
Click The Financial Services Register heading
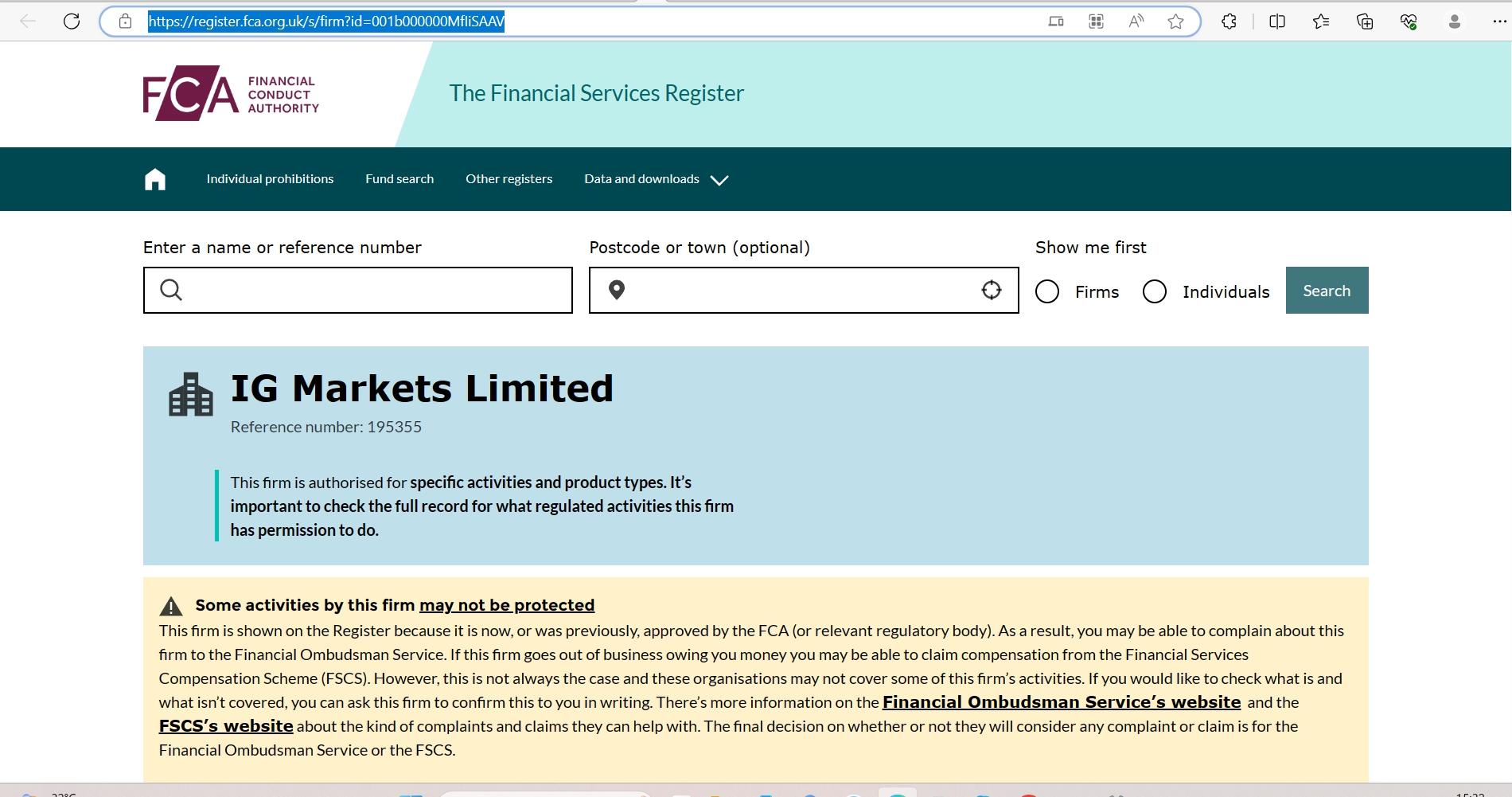tap(596, 93)
